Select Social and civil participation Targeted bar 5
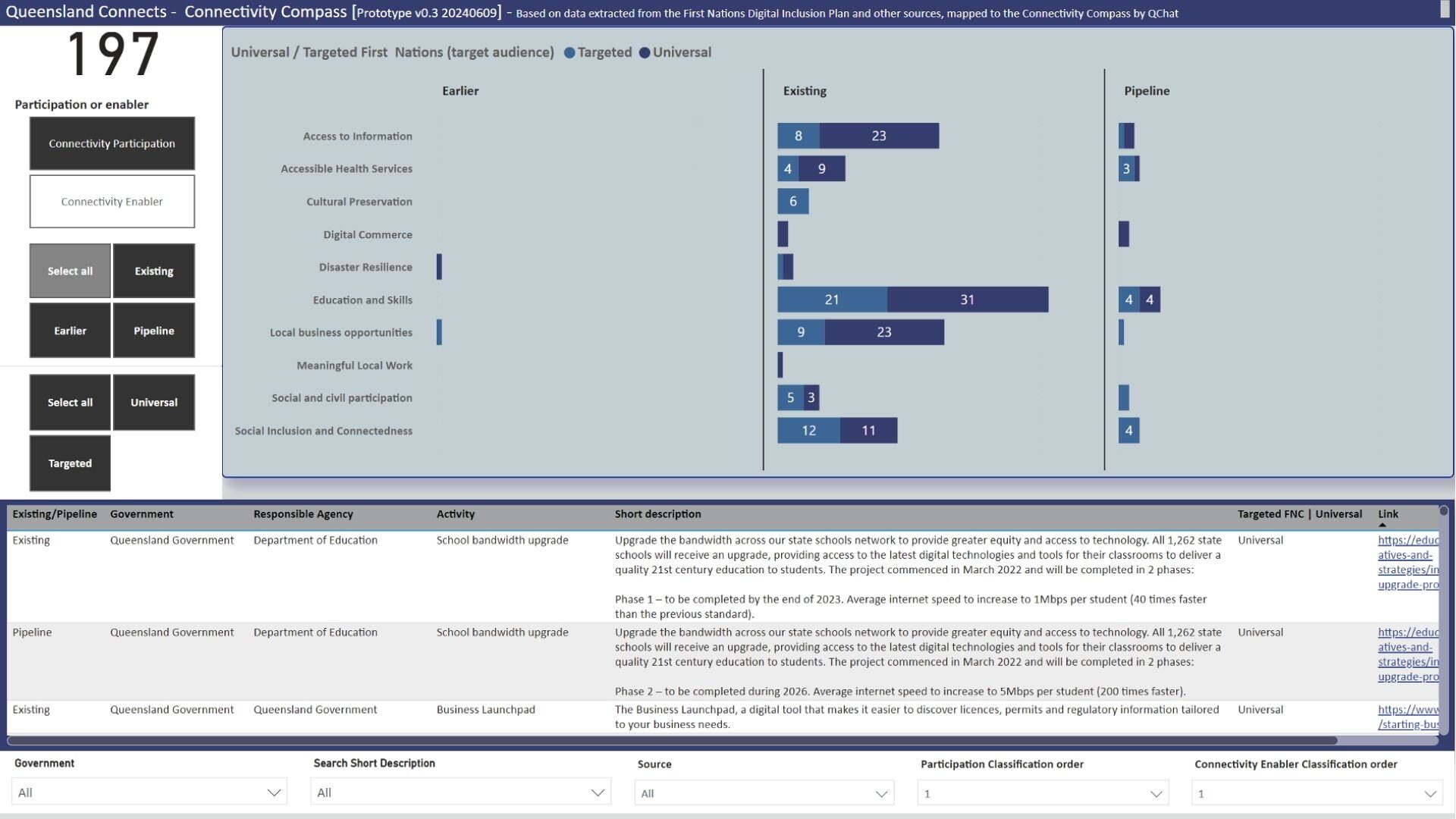Screen dimensions: 1456x819 click(790, 397)
